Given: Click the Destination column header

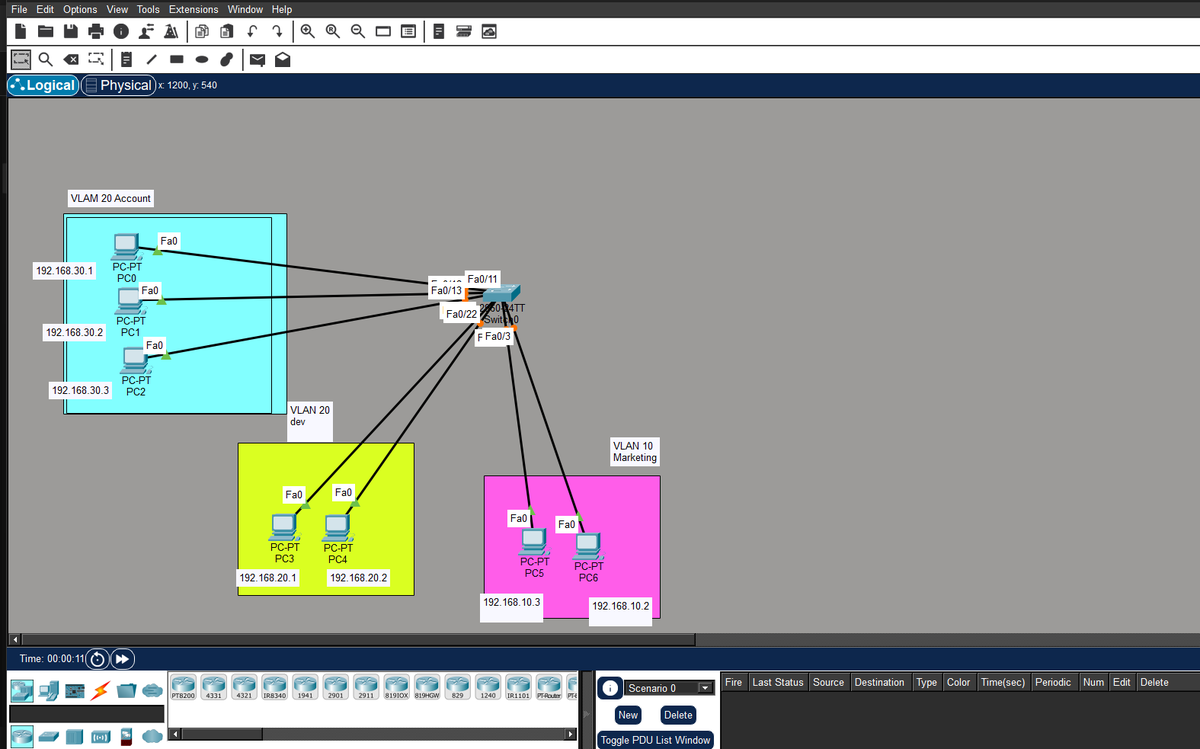Looking at the screenshot, I should pos(879,682).
